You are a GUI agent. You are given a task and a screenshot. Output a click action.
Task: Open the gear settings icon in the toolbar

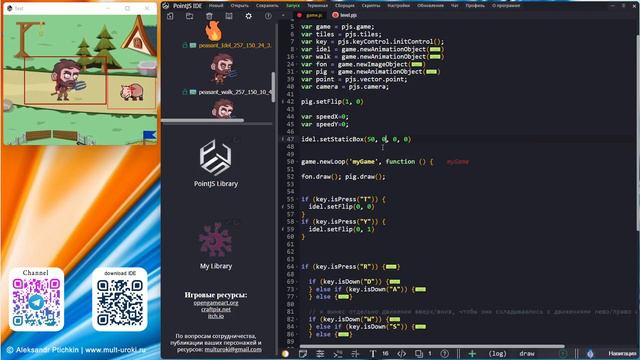pos(249,16)
